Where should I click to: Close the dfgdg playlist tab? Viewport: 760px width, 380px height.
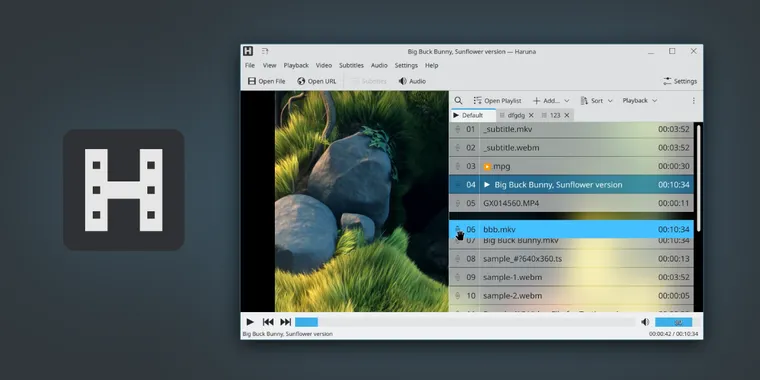pyautogui.click(x=531, y=115)
